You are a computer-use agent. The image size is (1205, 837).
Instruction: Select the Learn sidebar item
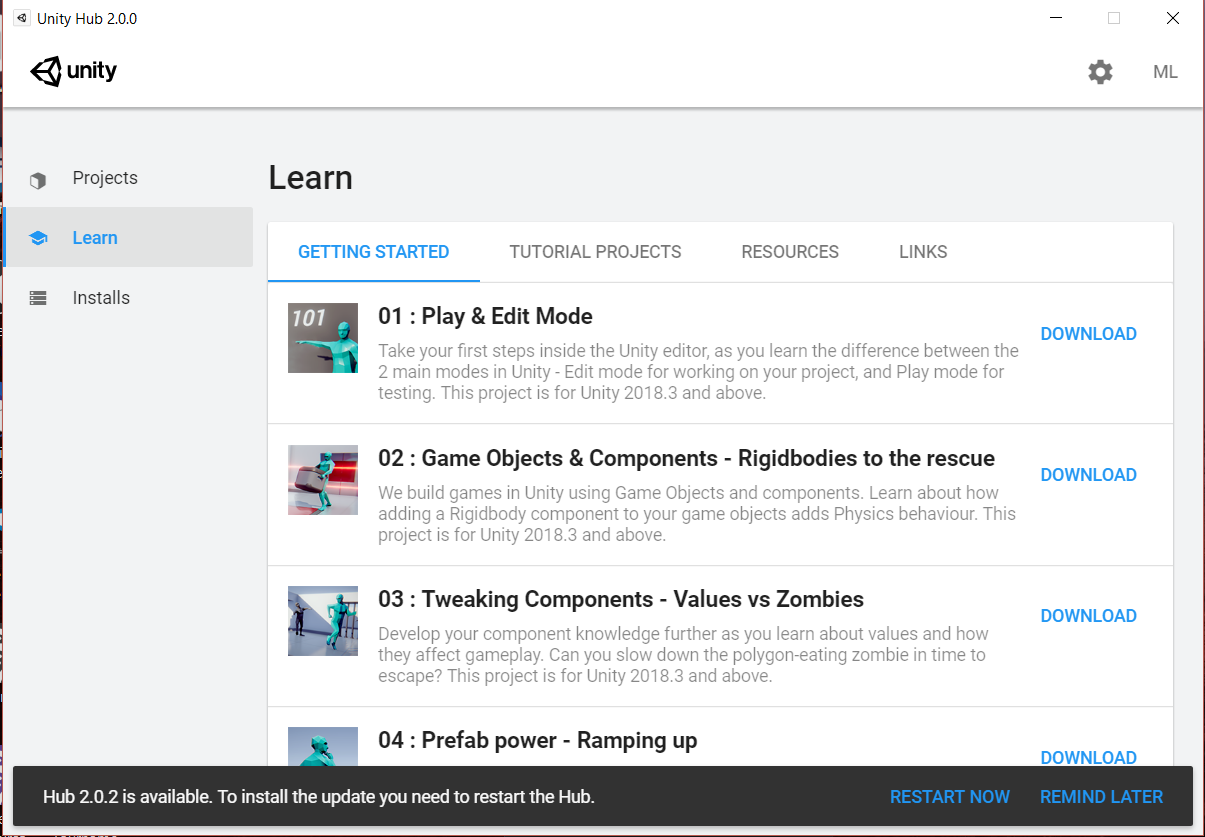(128, 237)
